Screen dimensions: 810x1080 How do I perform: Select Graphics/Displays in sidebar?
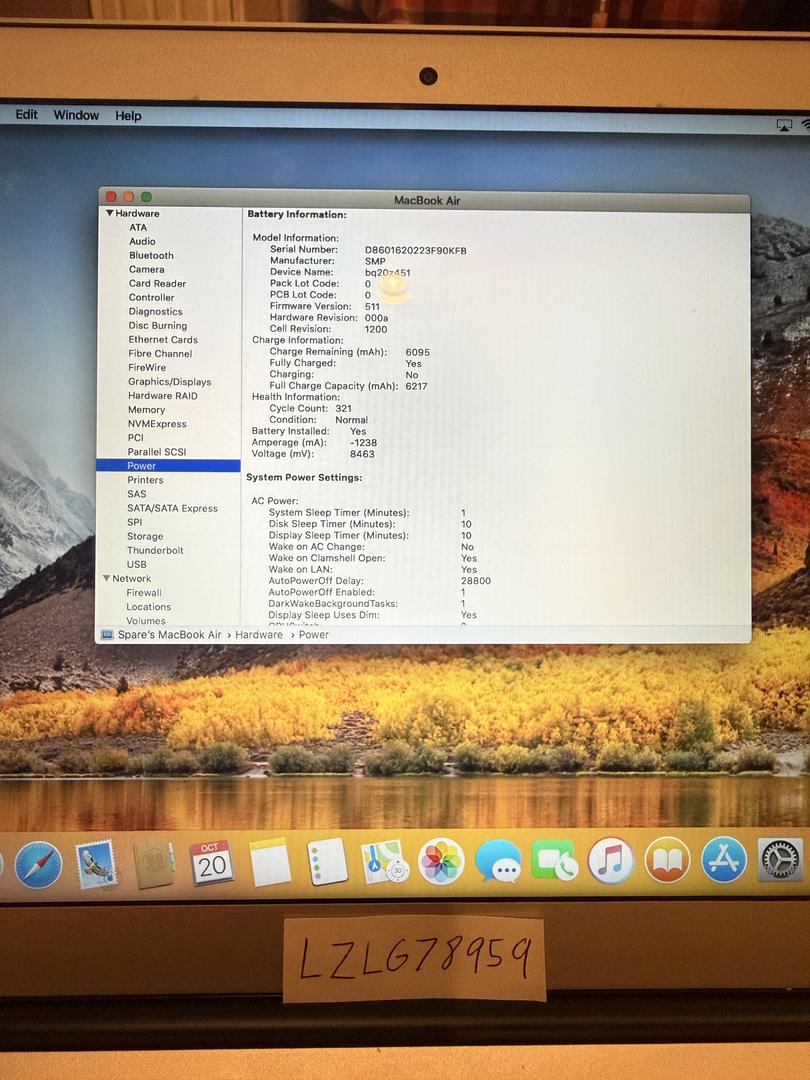coord(169,382)
